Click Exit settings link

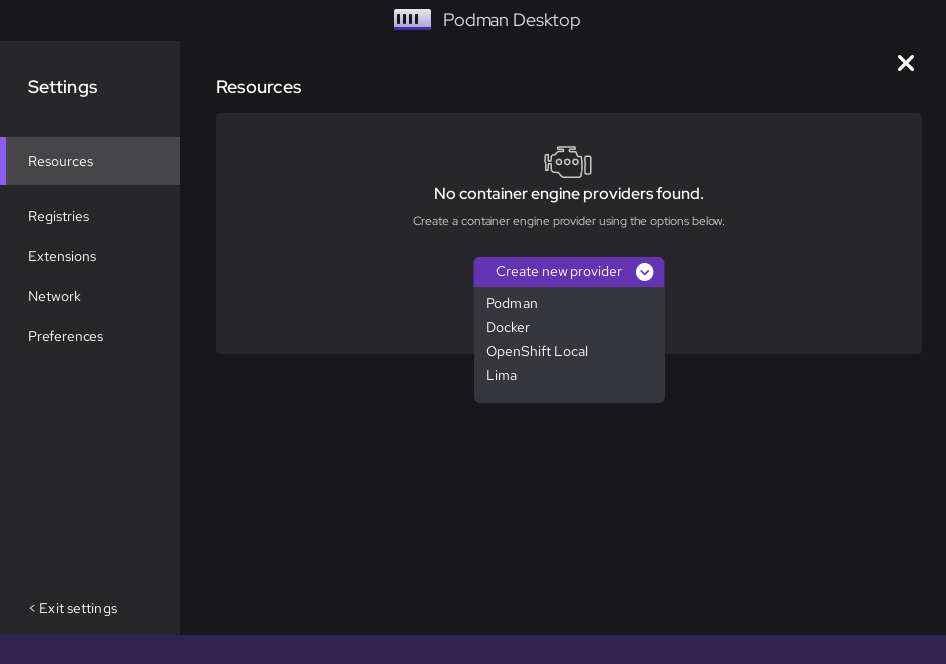pyautogui.click(x=72, y=608)
